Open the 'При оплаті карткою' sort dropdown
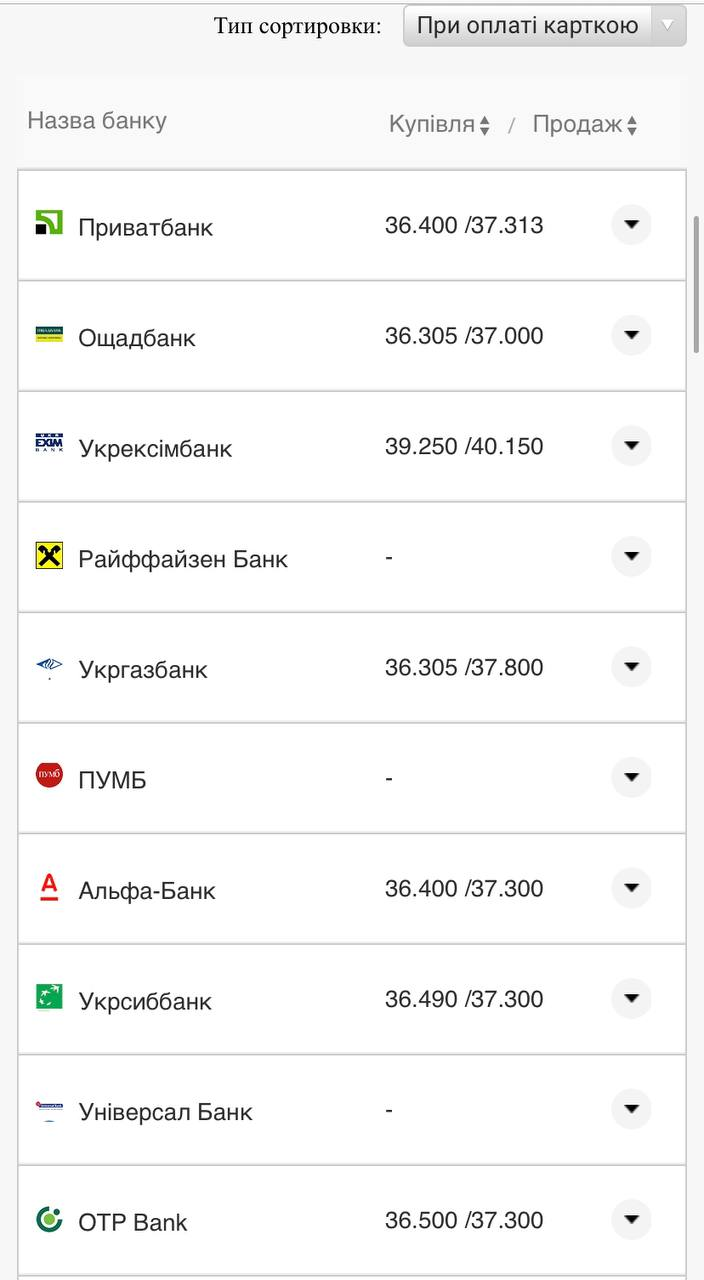This screenshot has width=704, height=1280. 544,26
